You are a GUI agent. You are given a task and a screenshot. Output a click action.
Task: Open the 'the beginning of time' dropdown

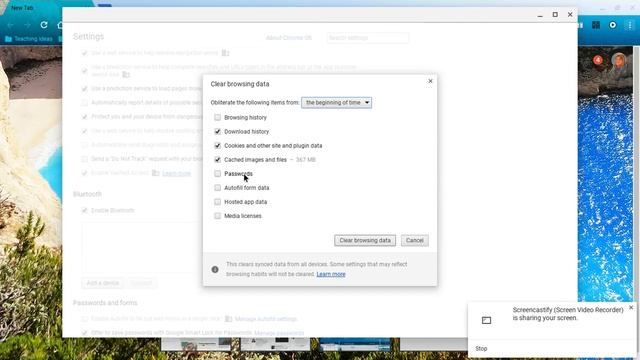pyautogui.click(x=336, y=103)
